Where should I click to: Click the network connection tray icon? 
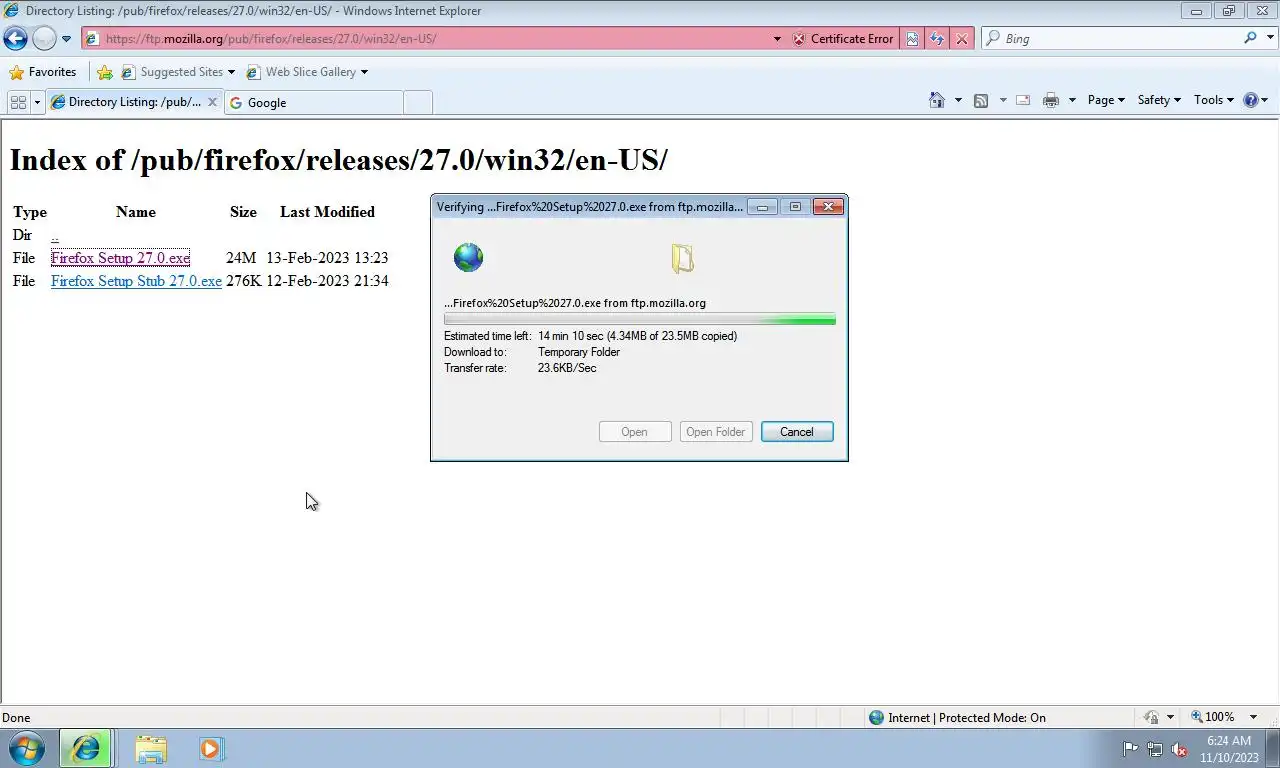[x=1155, y=749]
